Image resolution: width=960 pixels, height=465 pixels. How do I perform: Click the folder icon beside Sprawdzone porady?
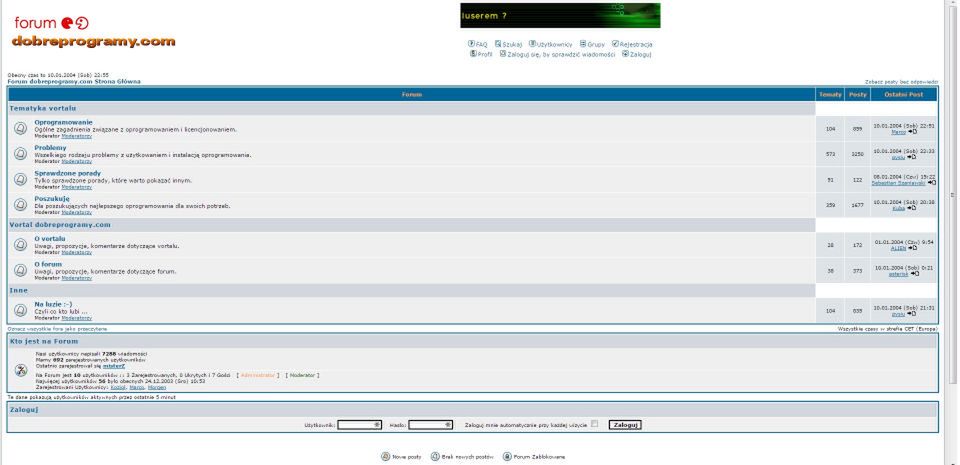20,180
